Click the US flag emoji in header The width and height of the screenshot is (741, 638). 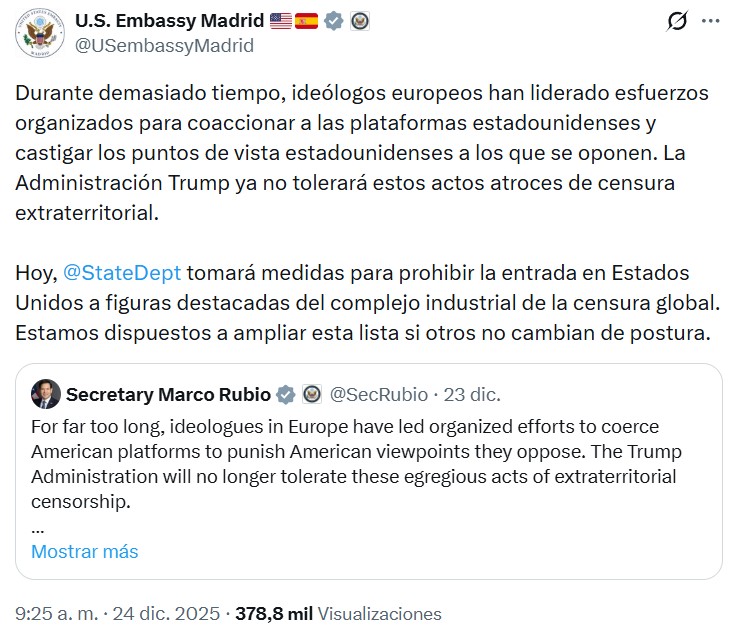coord(281,21)
